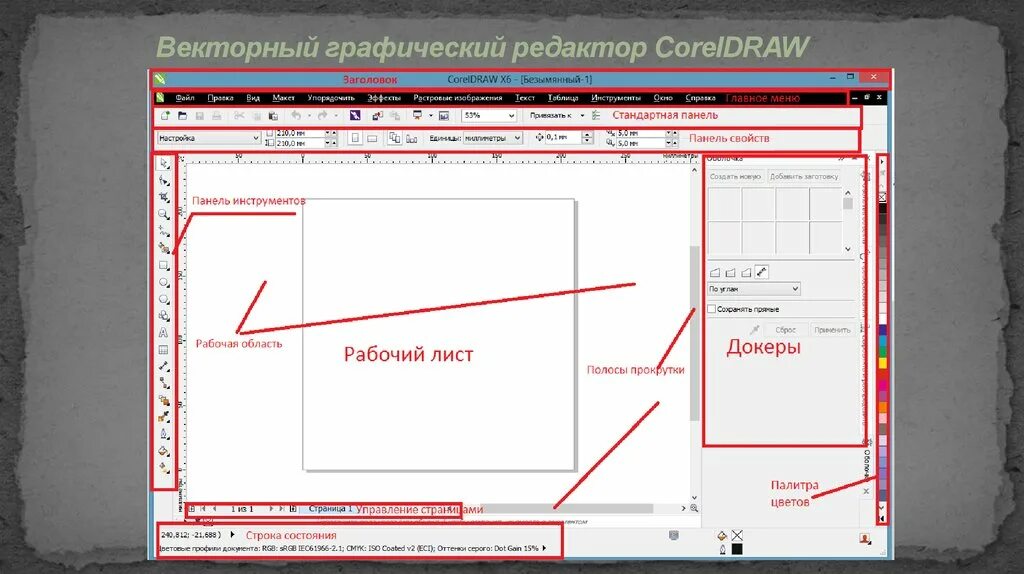Open the Макет menu

point(283,98)
